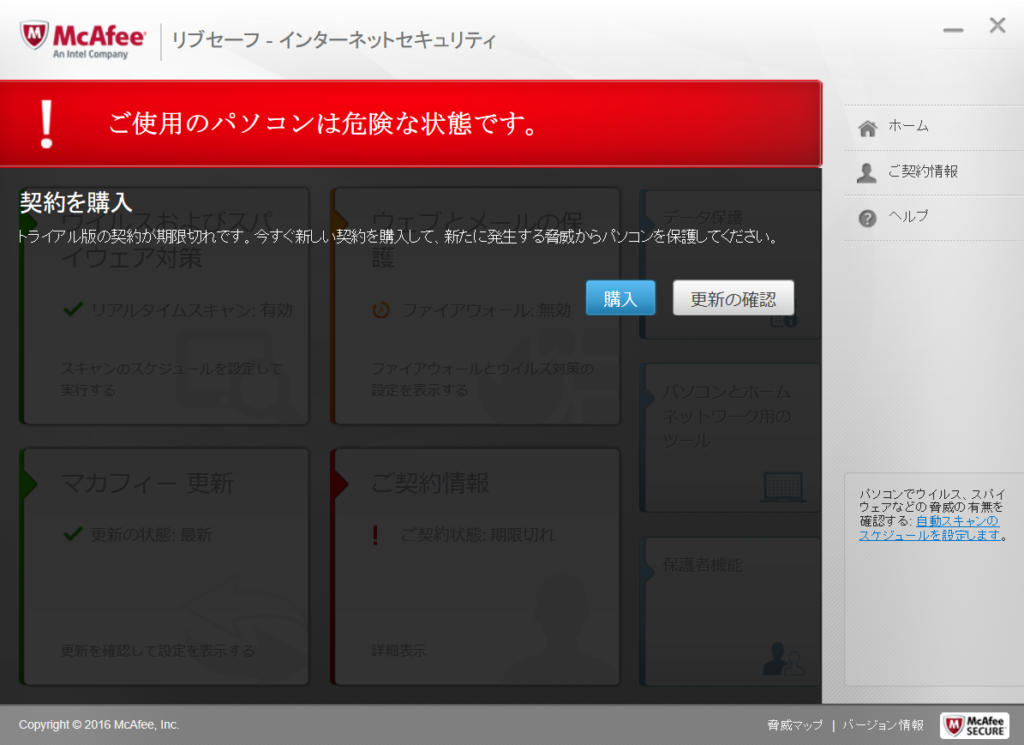Click ファイアウォール: 無効 status text
Screen dimensions: 1024x745
(x=487, y=310)
